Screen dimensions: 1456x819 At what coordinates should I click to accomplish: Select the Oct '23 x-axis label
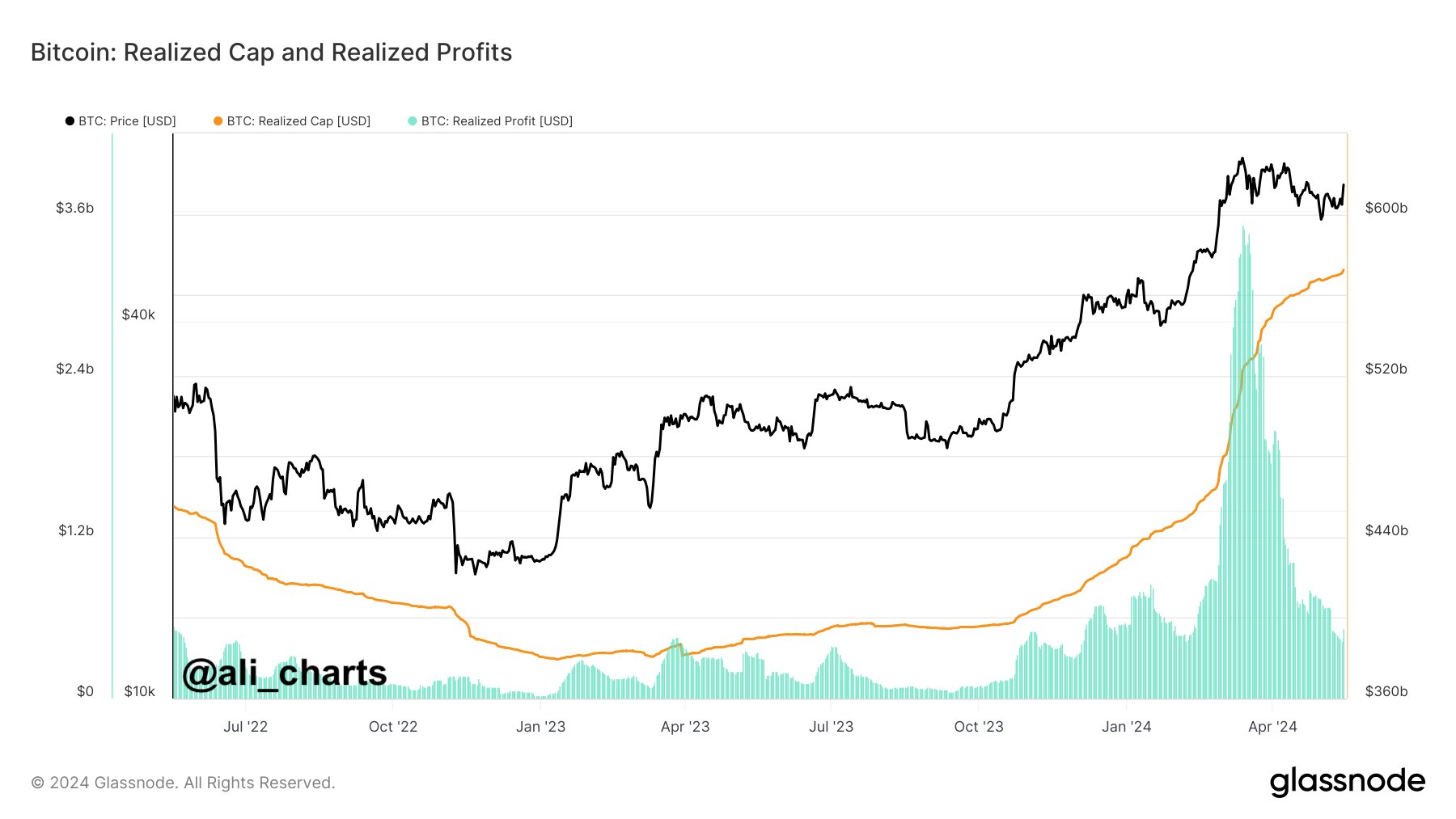(979, 727)
